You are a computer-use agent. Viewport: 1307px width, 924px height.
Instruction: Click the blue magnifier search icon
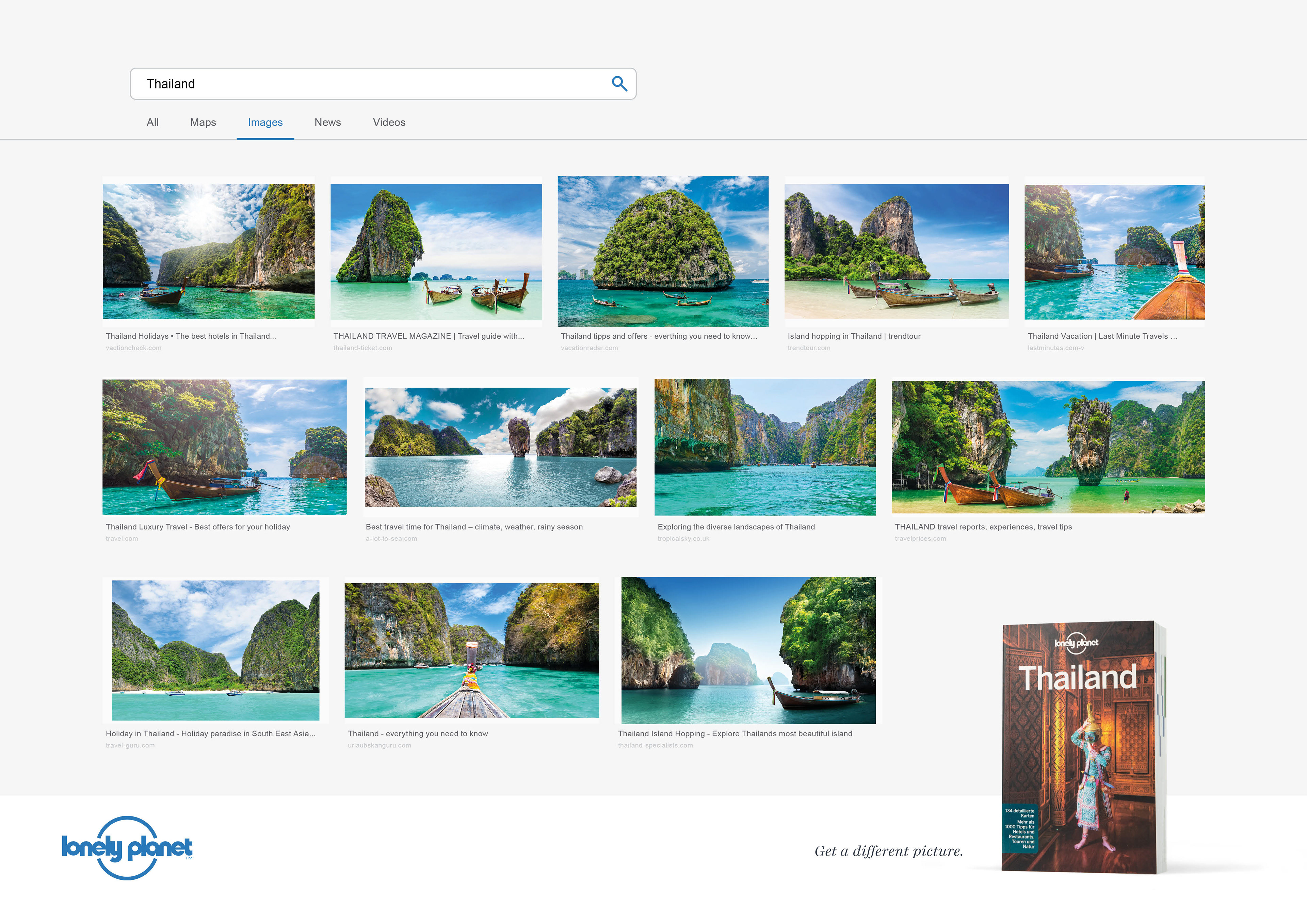click(x=619, y=84)
